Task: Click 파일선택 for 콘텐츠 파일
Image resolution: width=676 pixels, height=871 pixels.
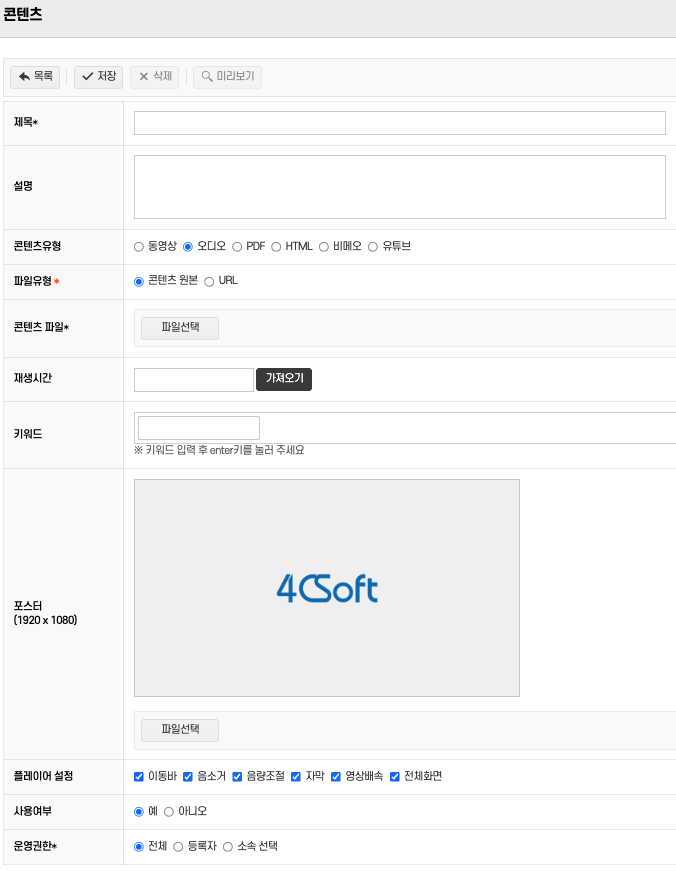Action: coord(180,328)
